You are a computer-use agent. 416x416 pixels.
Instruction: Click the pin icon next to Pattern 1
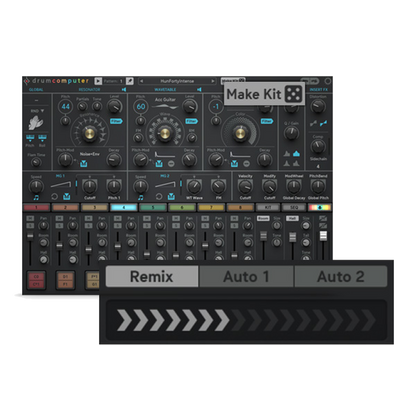[130, 81]
